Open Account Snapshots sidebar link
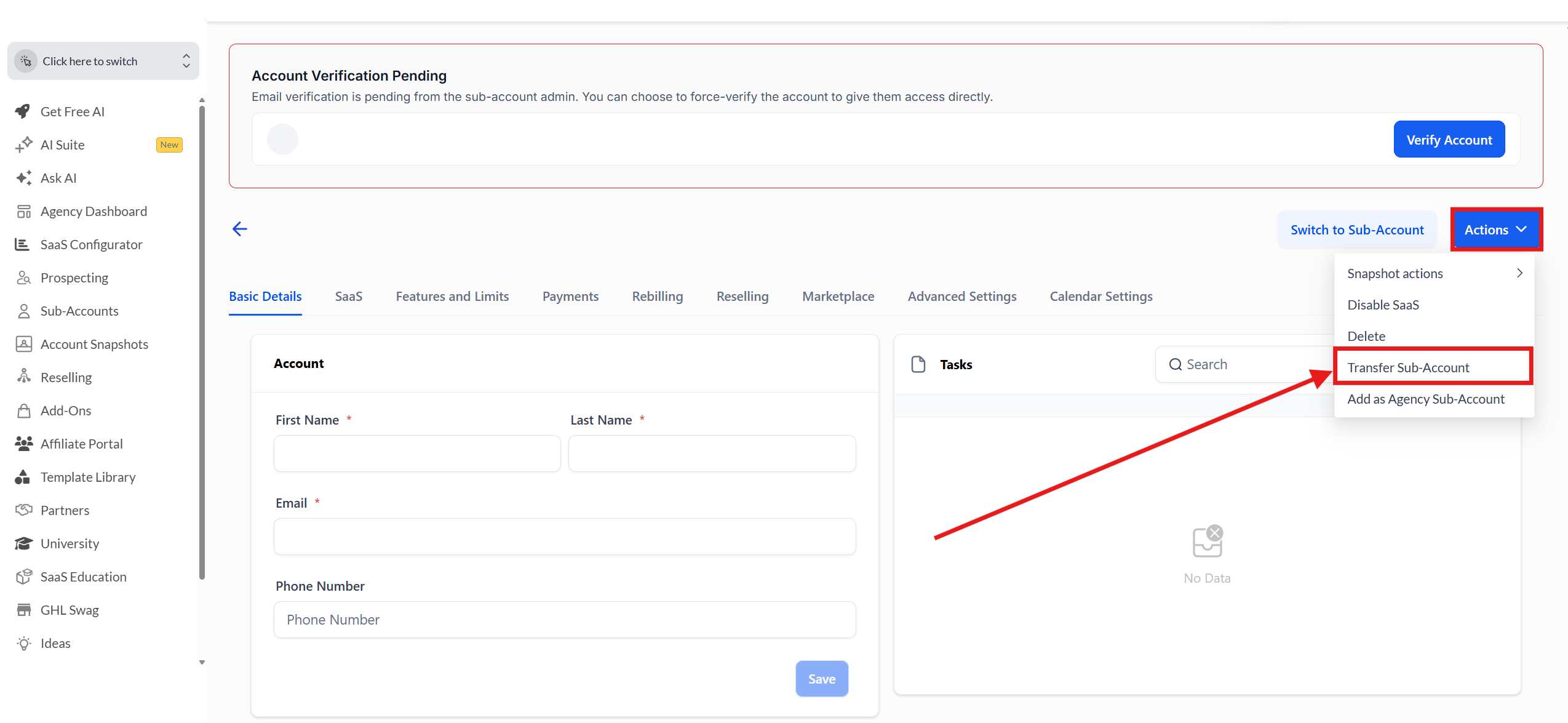This screenshot has height=723, width=1568. (x=94, y=344)
